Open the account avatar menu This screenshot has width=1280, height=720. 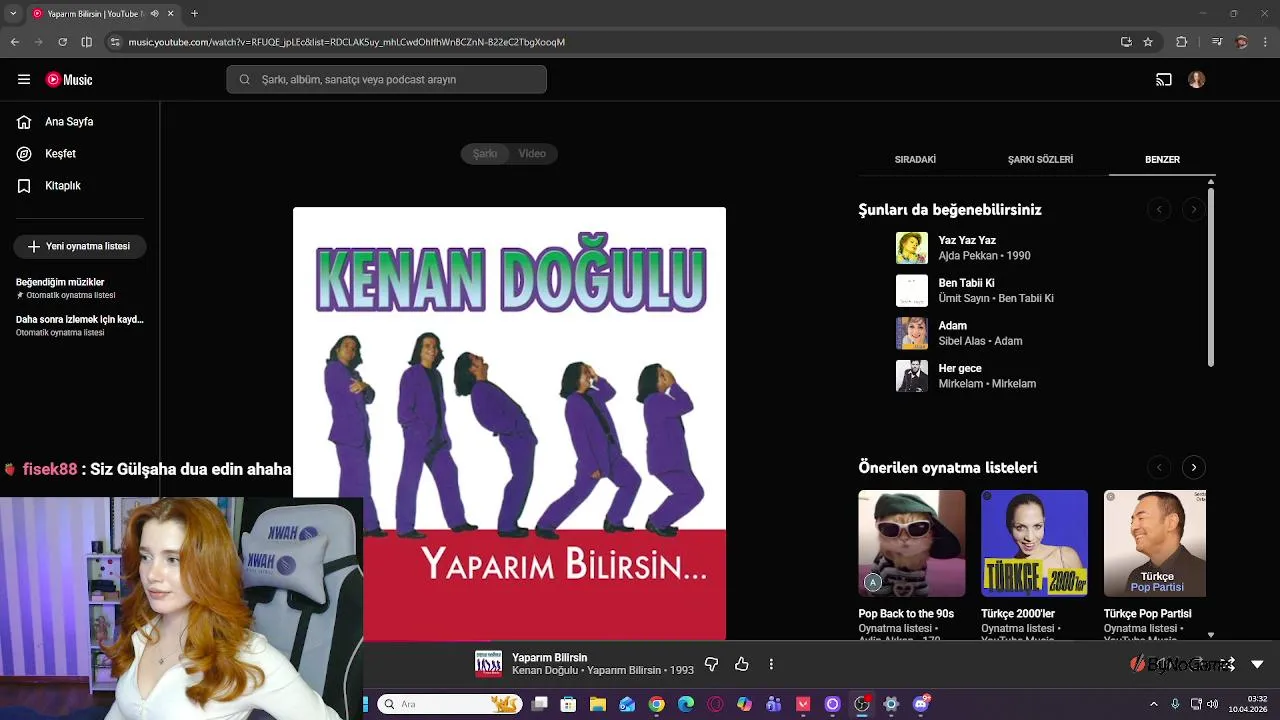tap(1197, 80)
